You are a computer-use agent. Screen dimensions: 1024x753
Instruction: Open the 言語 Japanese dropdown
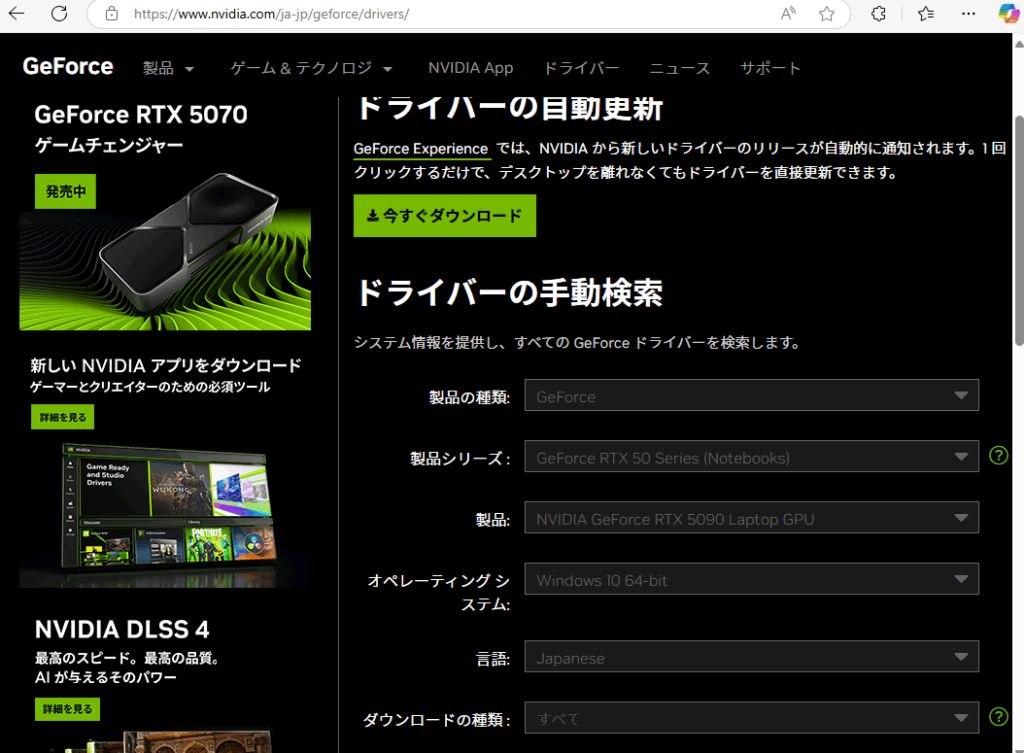point(751,657)
